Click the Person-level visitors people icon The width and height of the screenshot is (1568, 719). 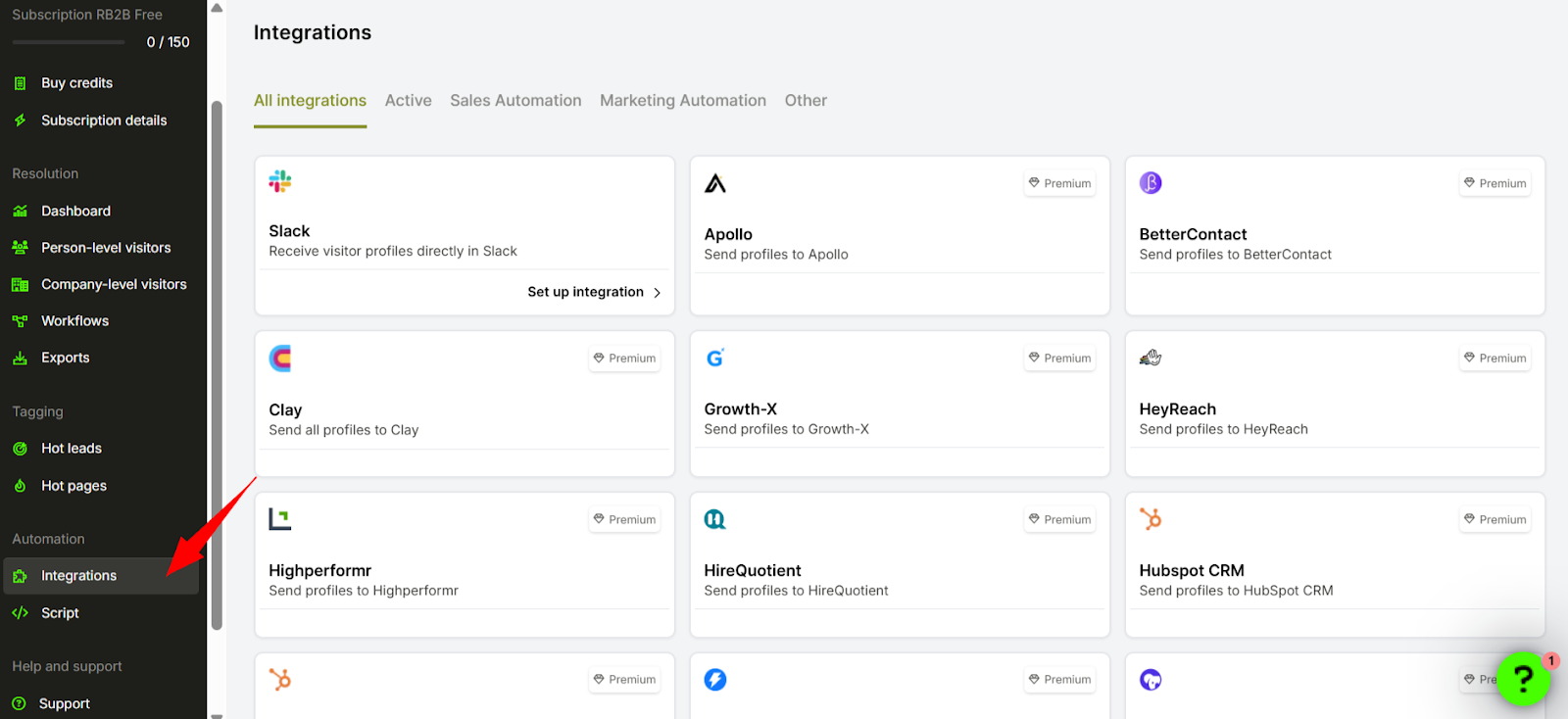click(x=20, y=248)
